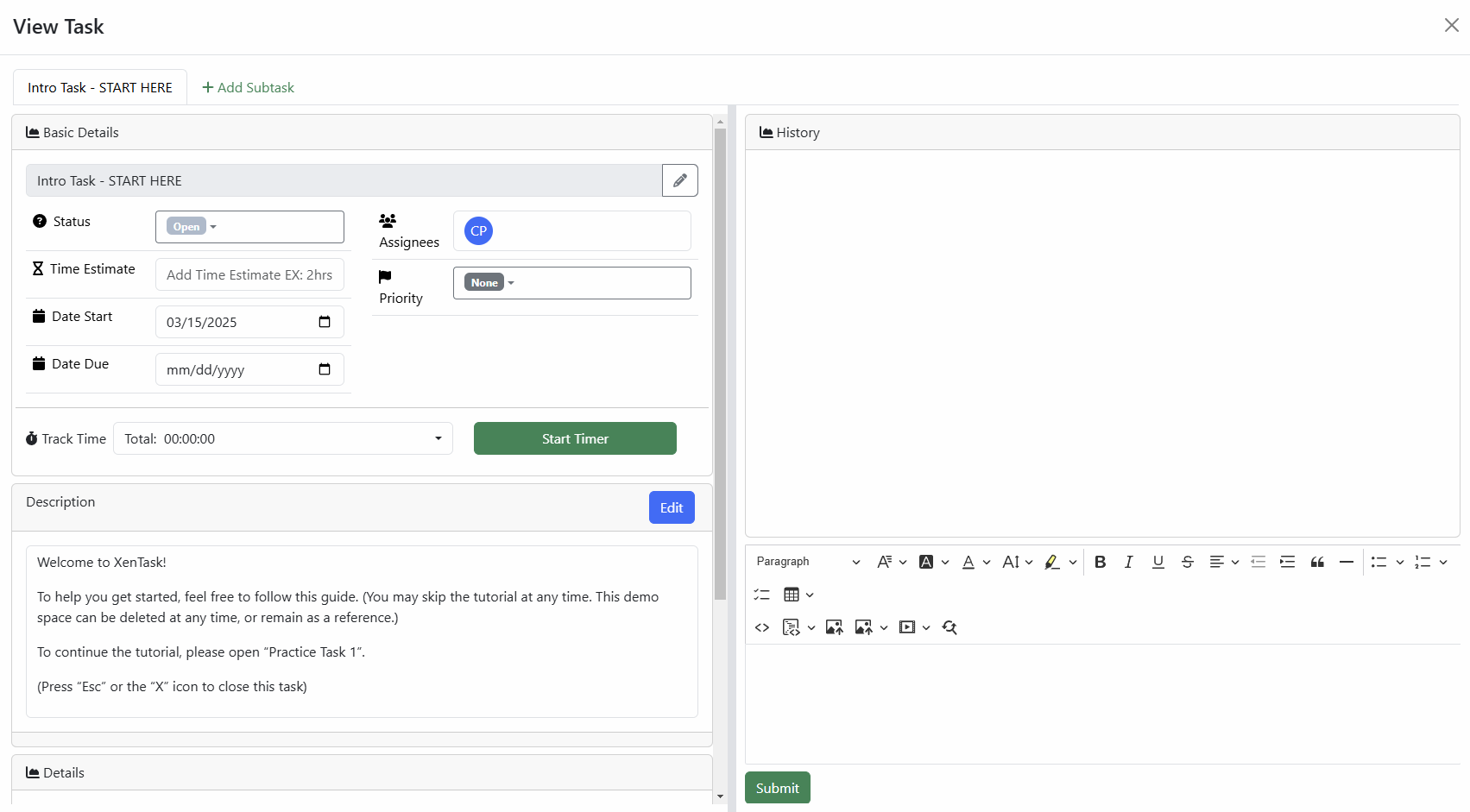Click the History panel header
The width and height of the screenshot is (1470, 812).
(1102, 132)
